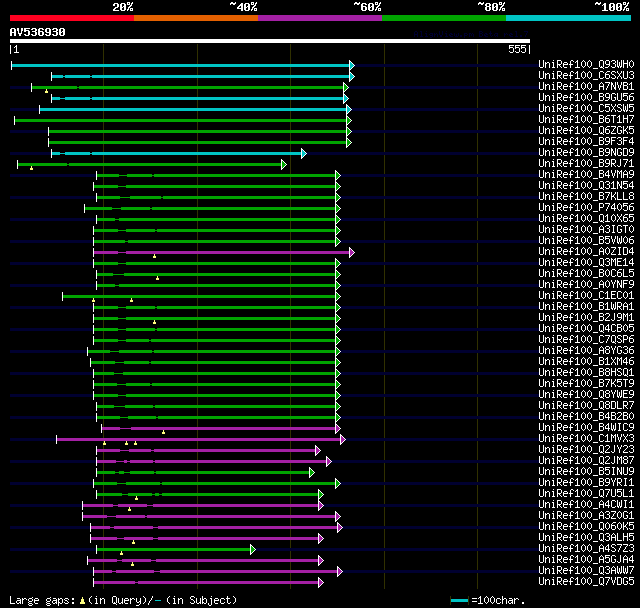Screen dimensions: 640x608
Task: Select the AV536930 query name label
Action: coord(38,32)
